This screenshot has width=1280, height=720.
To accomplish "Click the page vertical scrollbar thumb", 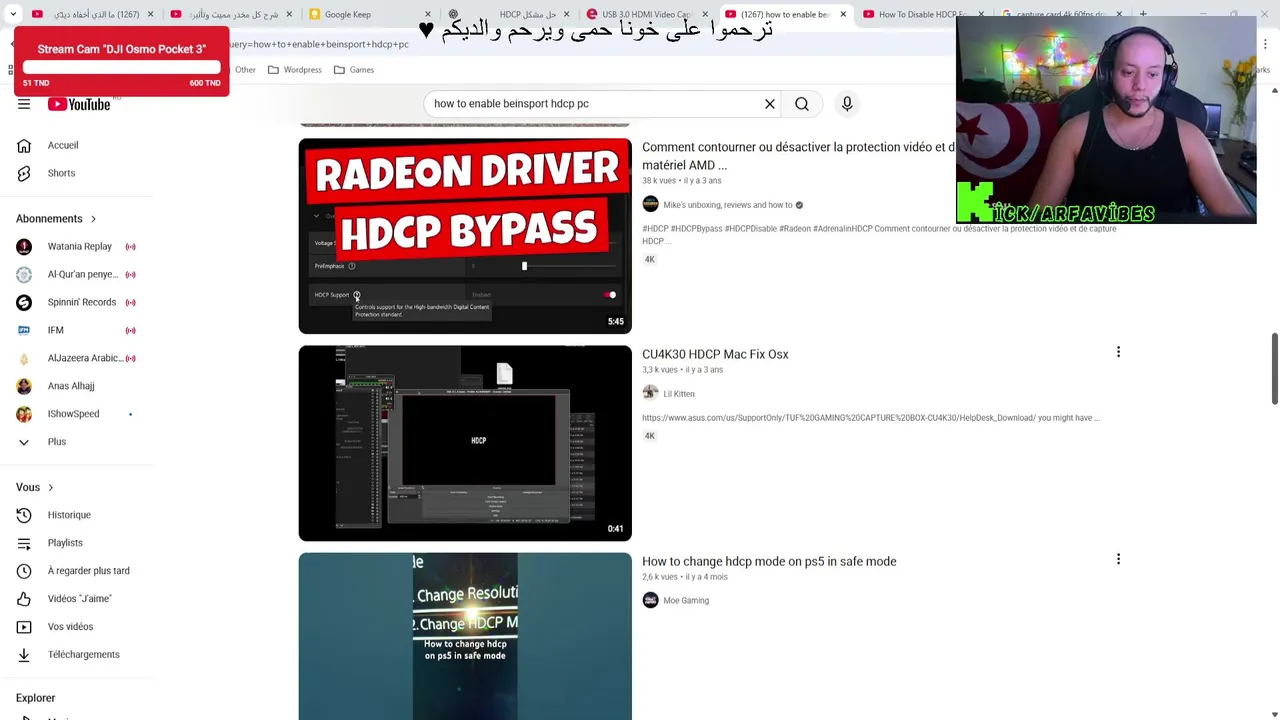I will click(x=1274, y=370).
